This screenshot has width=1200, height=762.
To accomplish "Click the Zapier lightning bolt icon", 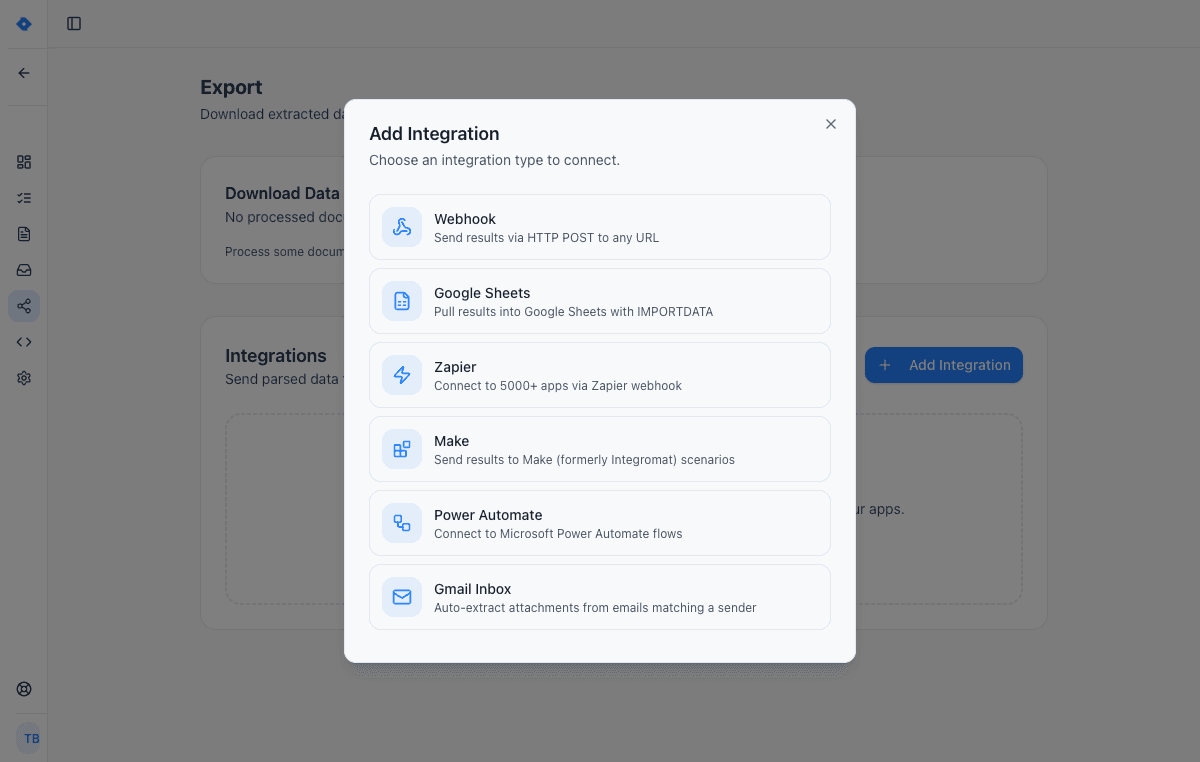I will click(401, 375).
